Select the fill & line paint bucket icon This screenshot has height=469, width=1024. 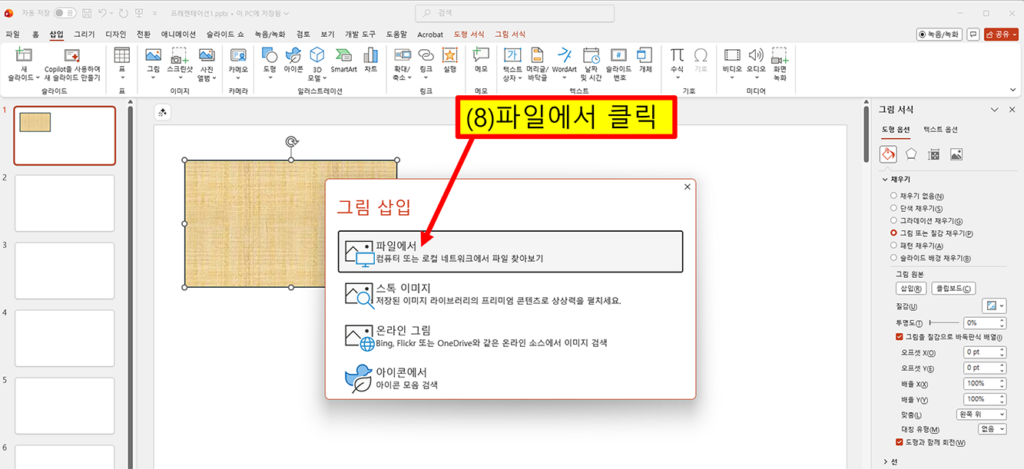tap(888, 154)
